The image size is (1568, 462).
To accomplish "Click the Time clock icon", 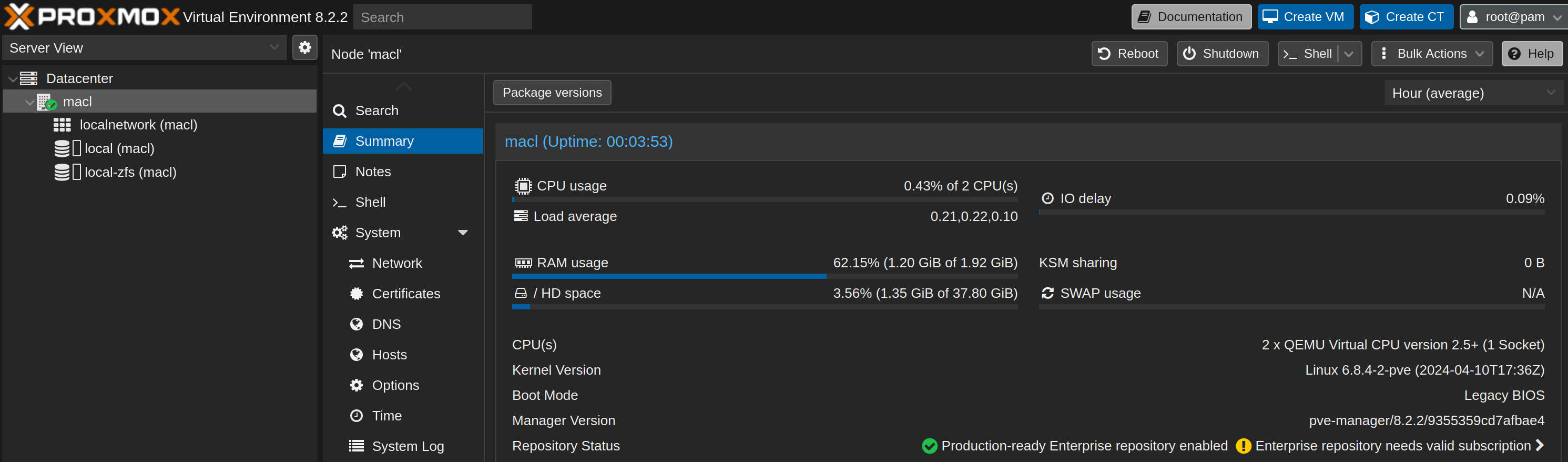I will pos(356,416).
